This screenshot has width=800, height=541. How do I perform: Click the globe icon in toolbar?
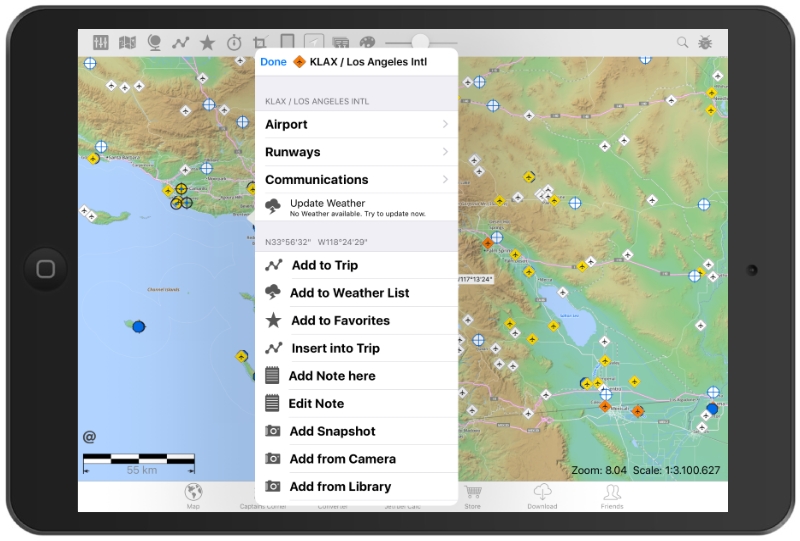154,42
